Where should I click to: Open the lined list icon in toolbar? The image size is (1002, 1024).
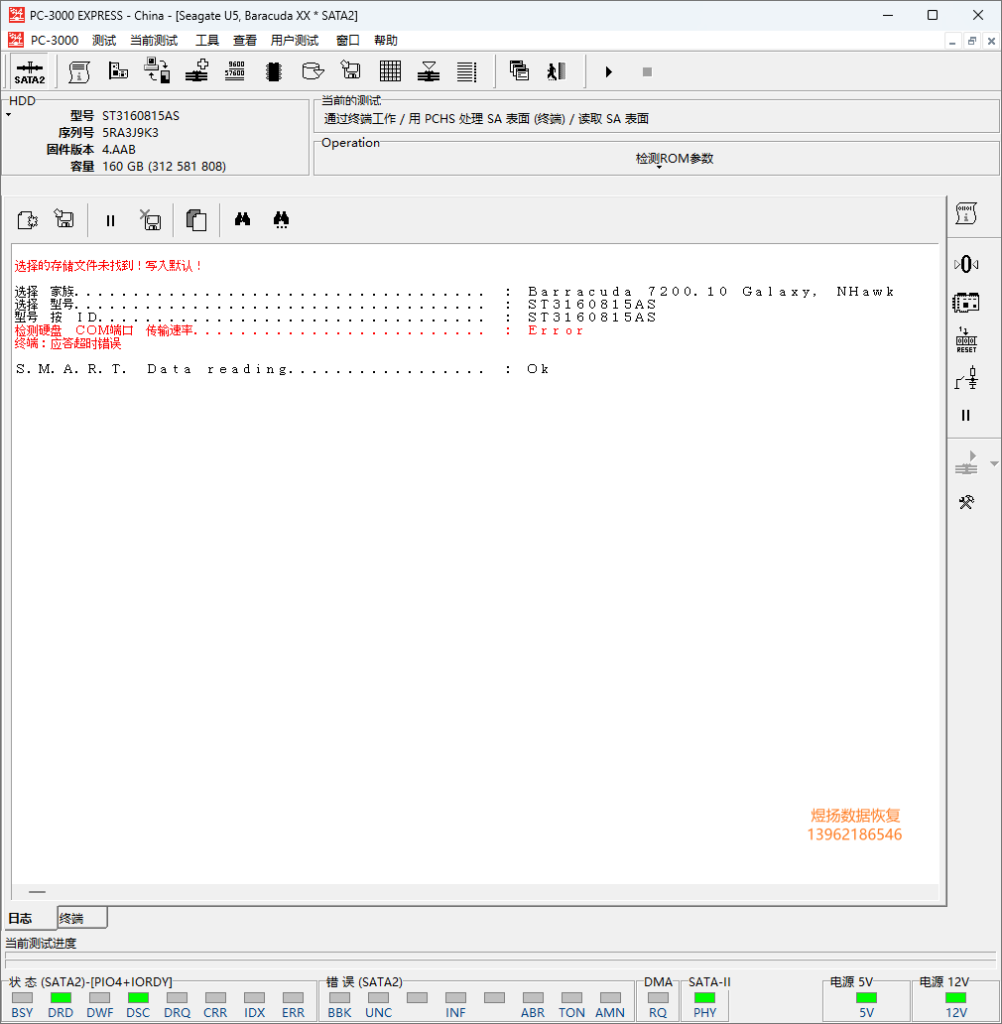coord(466,71)
